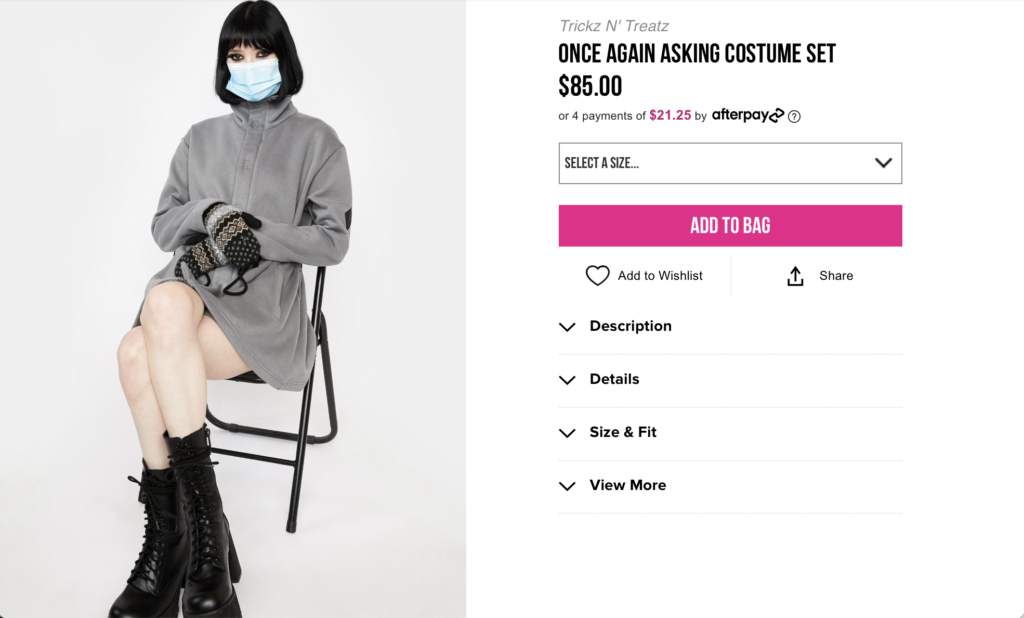Click the share arrow icon

click(x=795, y=276)
